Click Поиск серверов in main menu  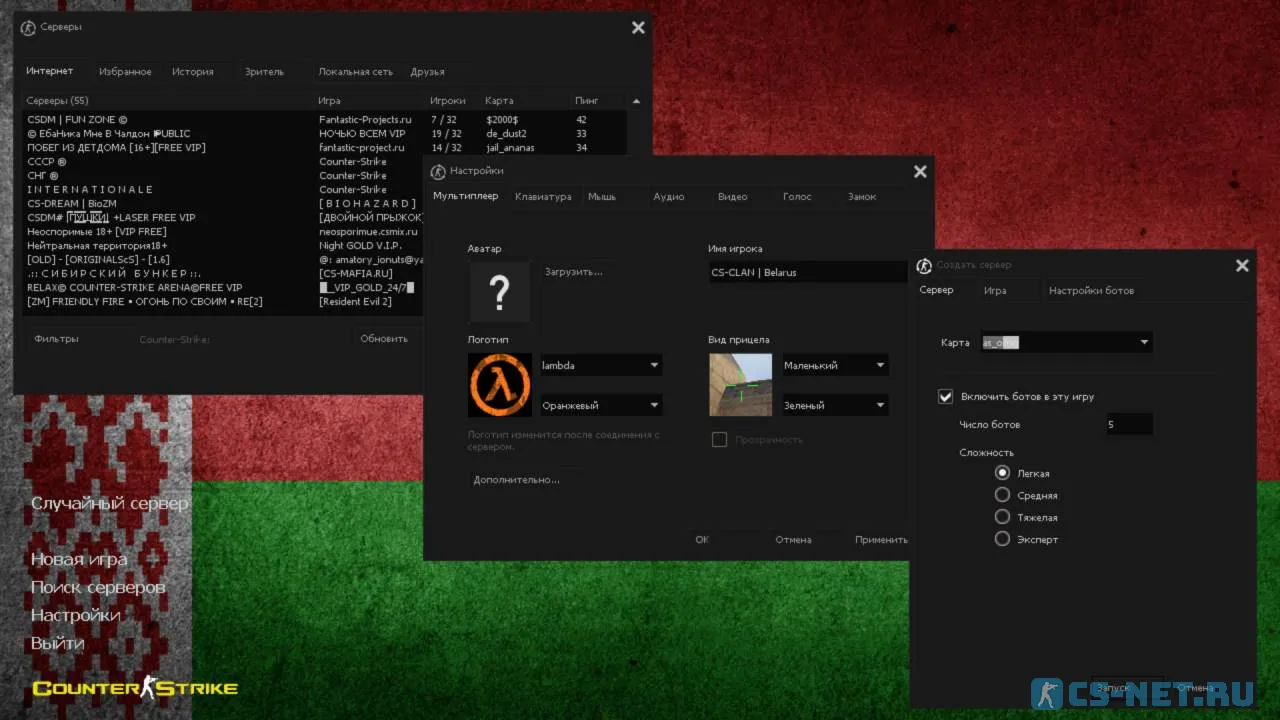click(98, 587)
